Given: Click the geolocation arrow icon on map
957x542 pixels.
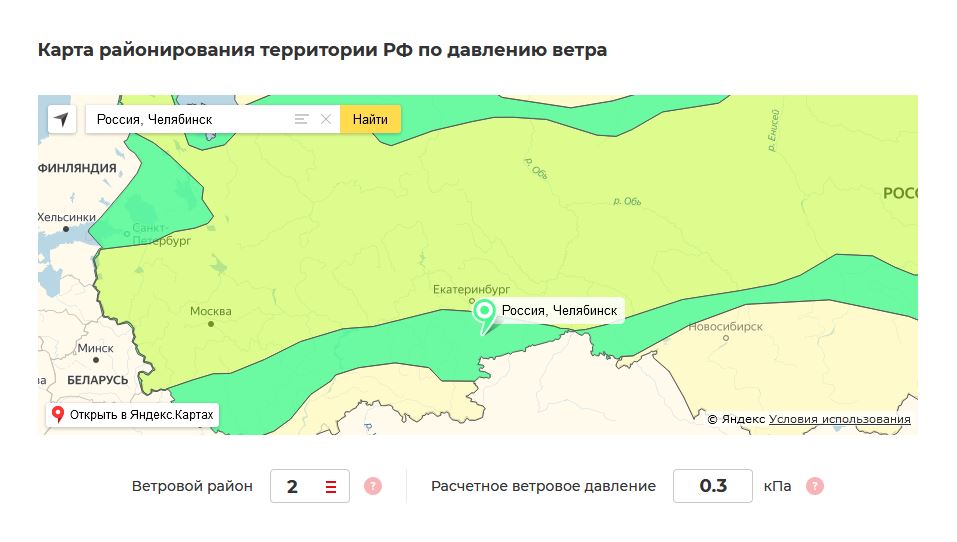Looking at the screenshot, I should pyautogui.click(x=62, y=120).
